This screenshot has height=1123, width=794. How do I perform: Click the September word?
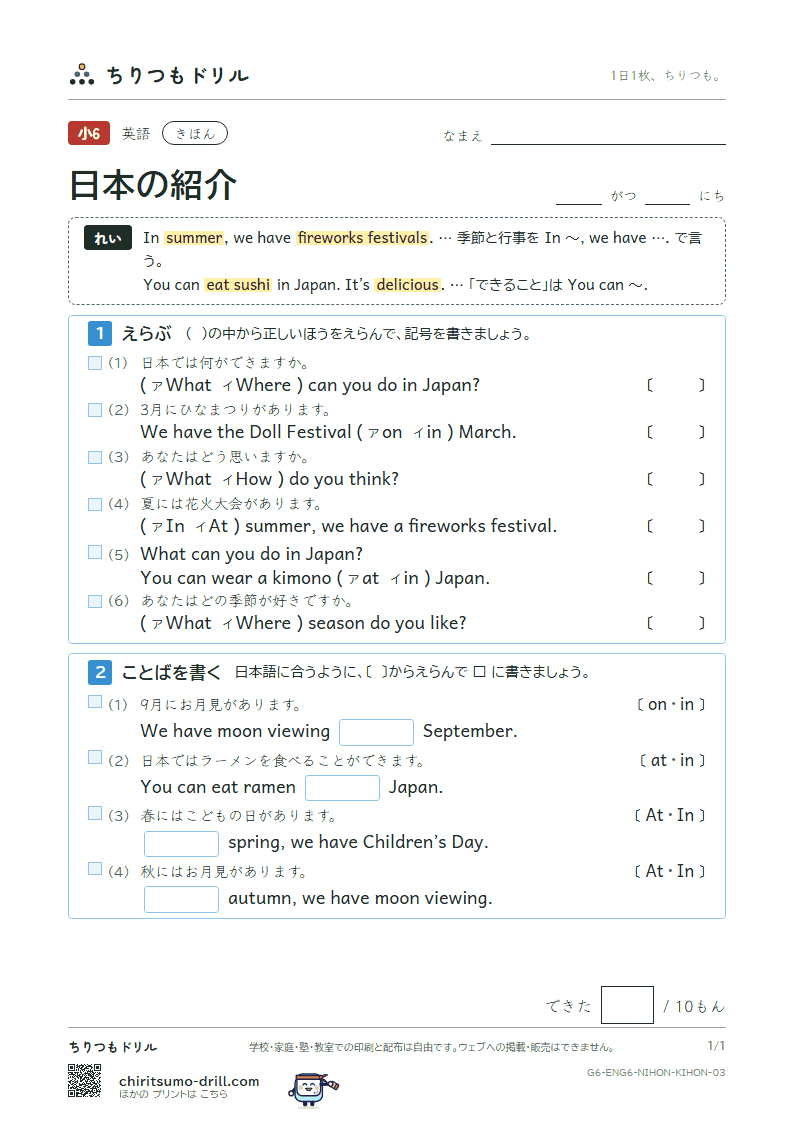(x=470, y=731)
